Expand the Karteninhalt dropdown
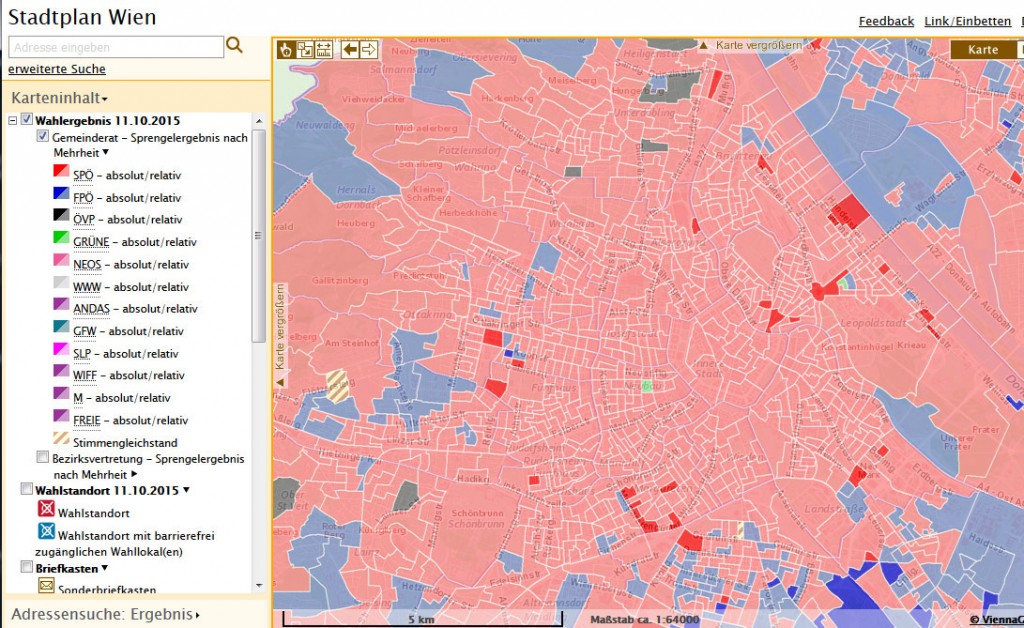 pos(59,98)
